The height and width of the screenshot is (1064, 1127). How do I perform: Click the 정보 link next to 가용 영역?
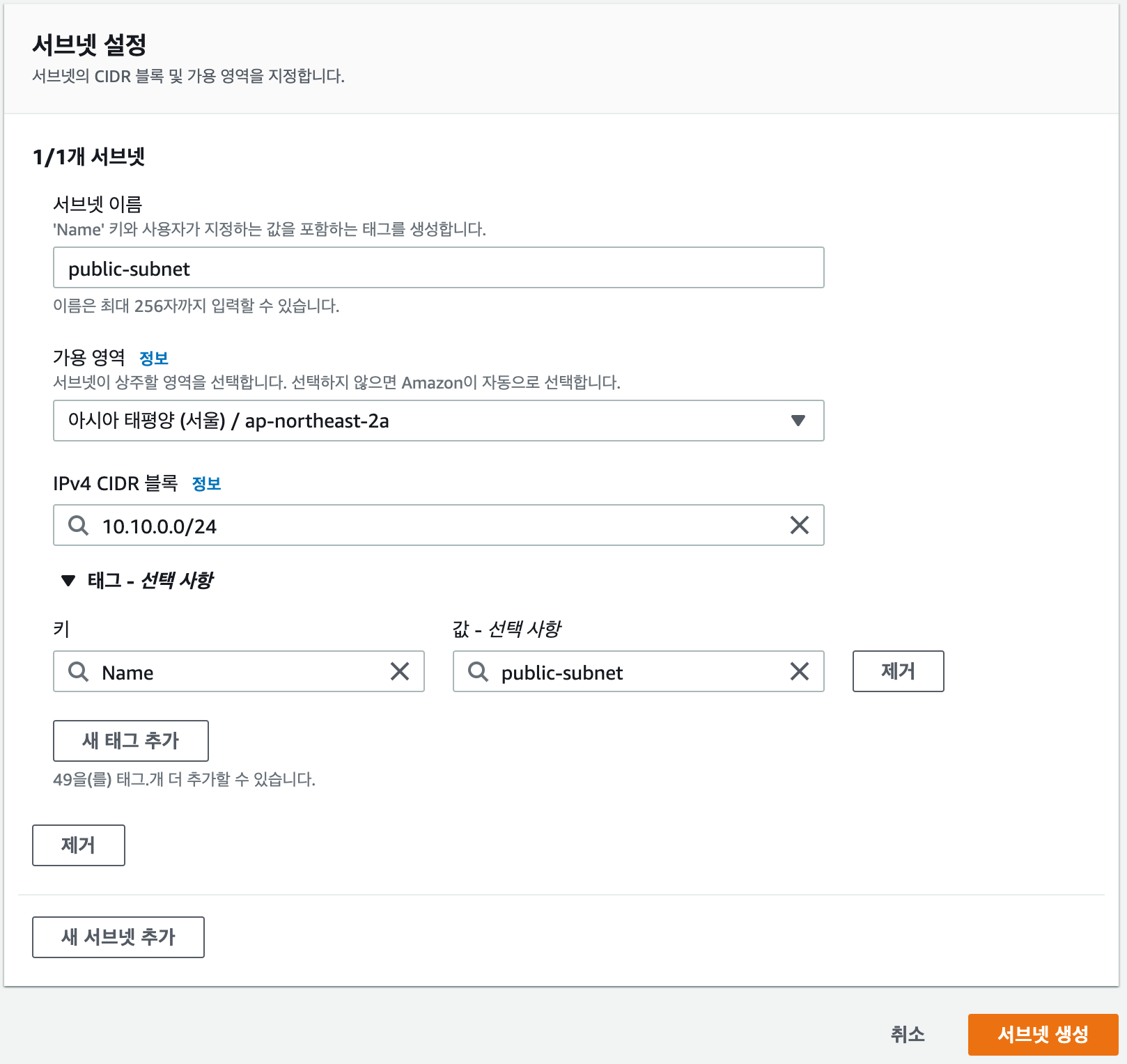pyautogui.click(x=154, y=358)
